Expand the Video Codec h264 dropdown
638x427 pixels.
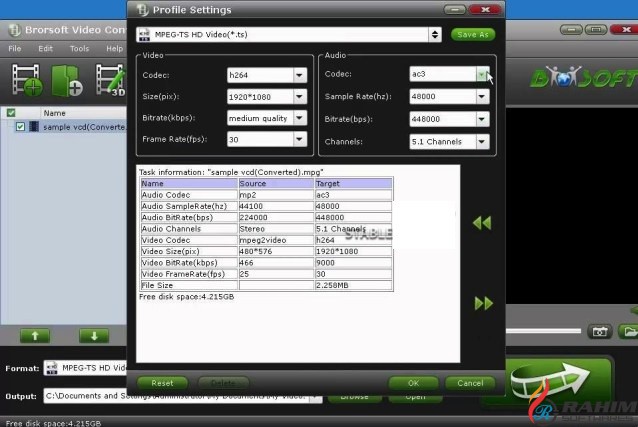click(x=299, y=75)
